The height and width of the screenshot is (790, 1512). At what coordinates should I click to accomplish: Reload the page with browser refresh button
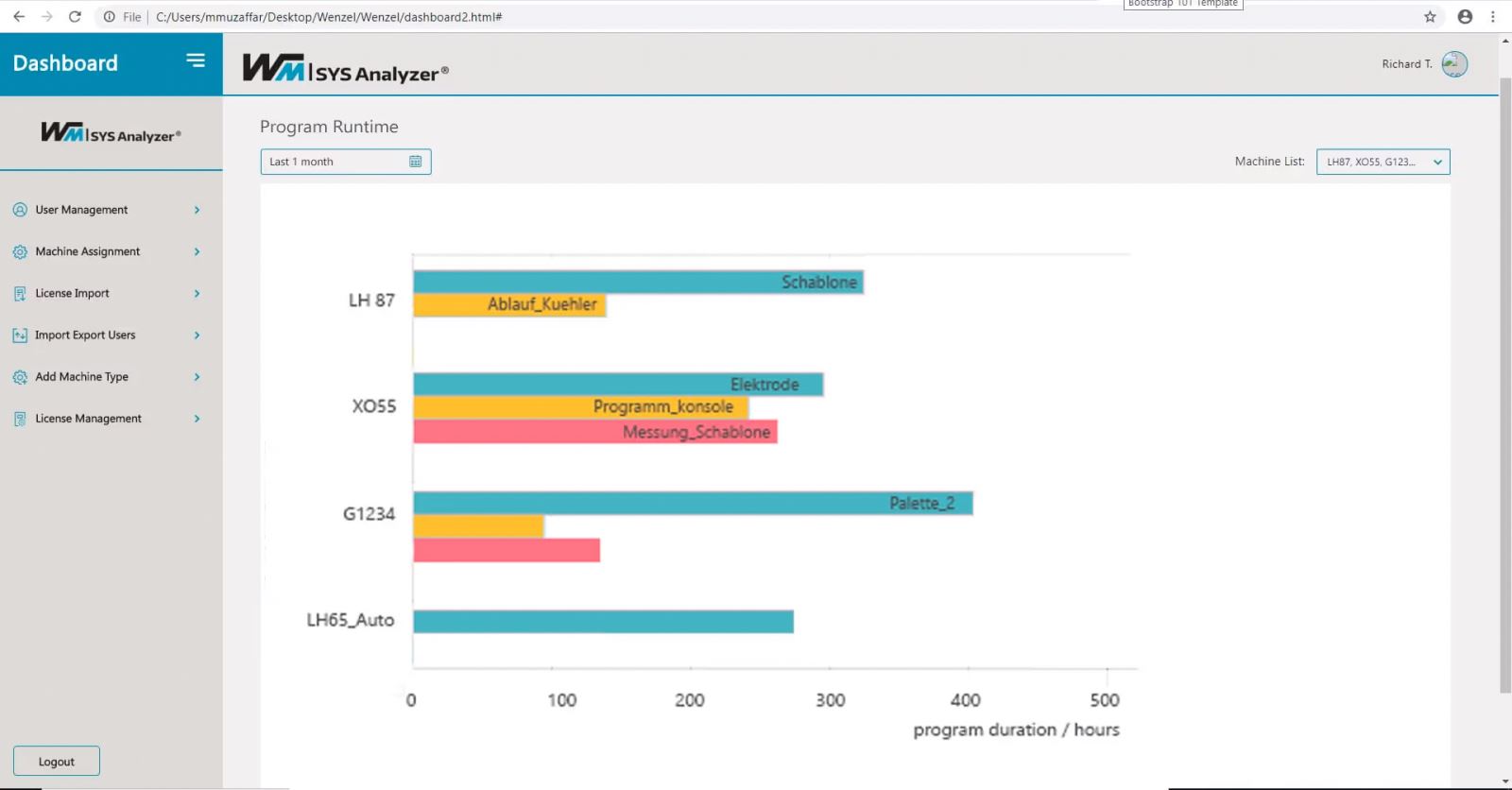pyautogui.click(x=75, y=17)
